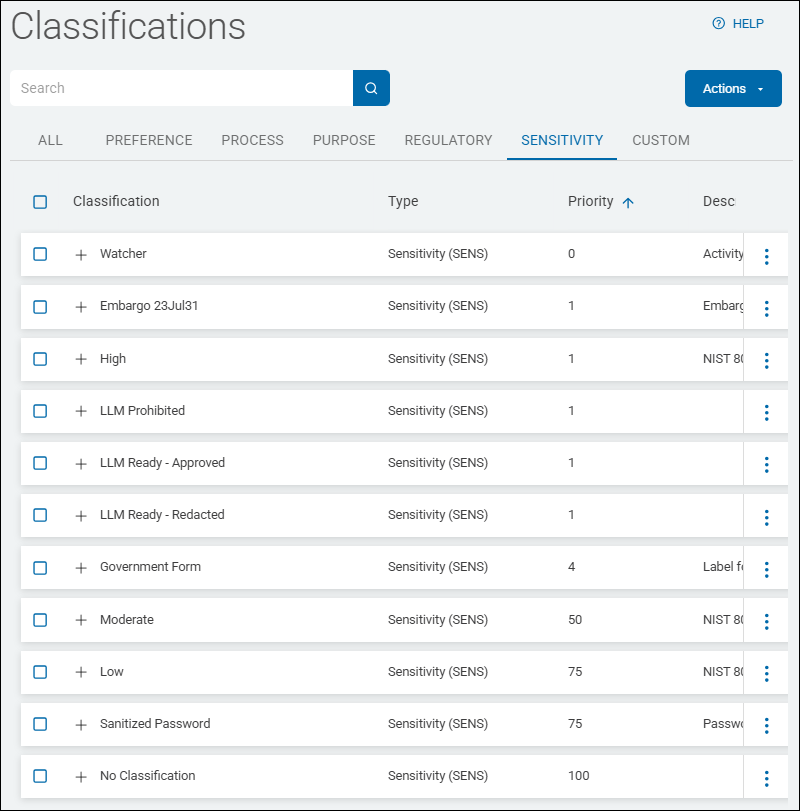Screen dimensions: 800x811
Task: Open kebab menu for LLM Prohibited row
Action: 766,412
